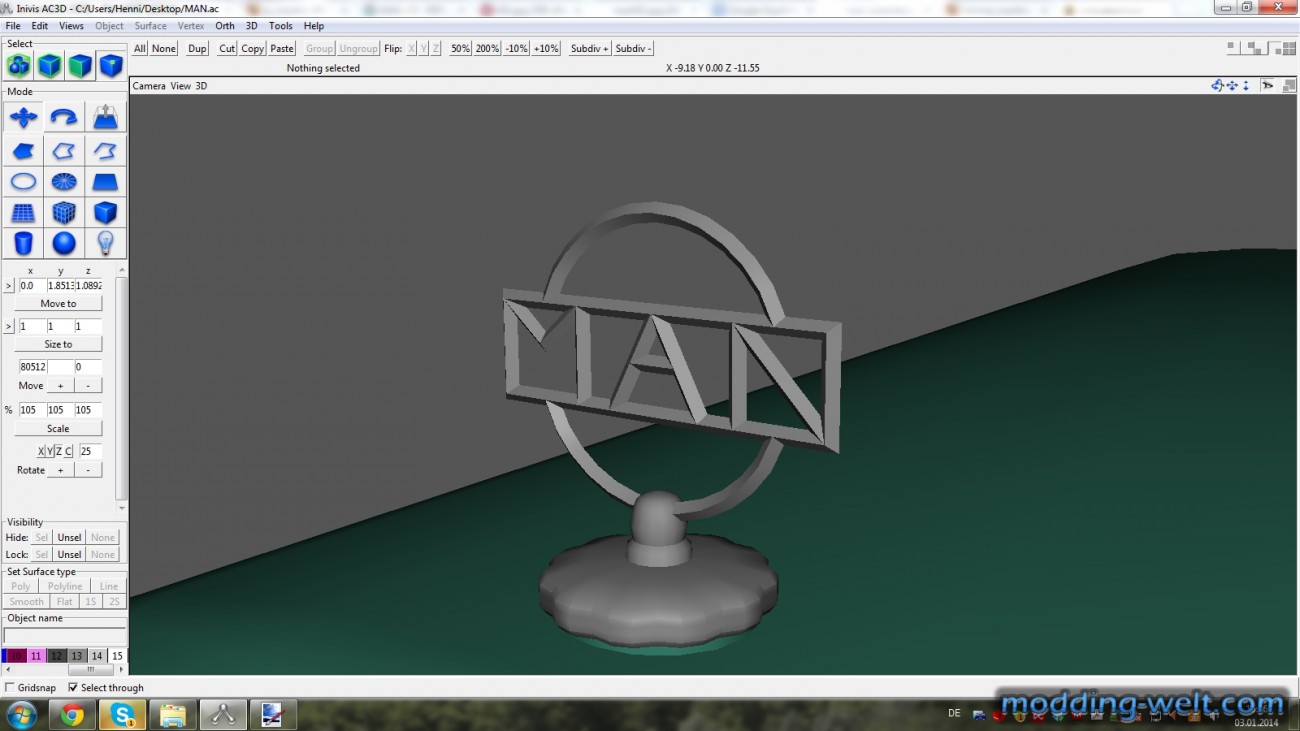Click the Move to button

[58, 304]
